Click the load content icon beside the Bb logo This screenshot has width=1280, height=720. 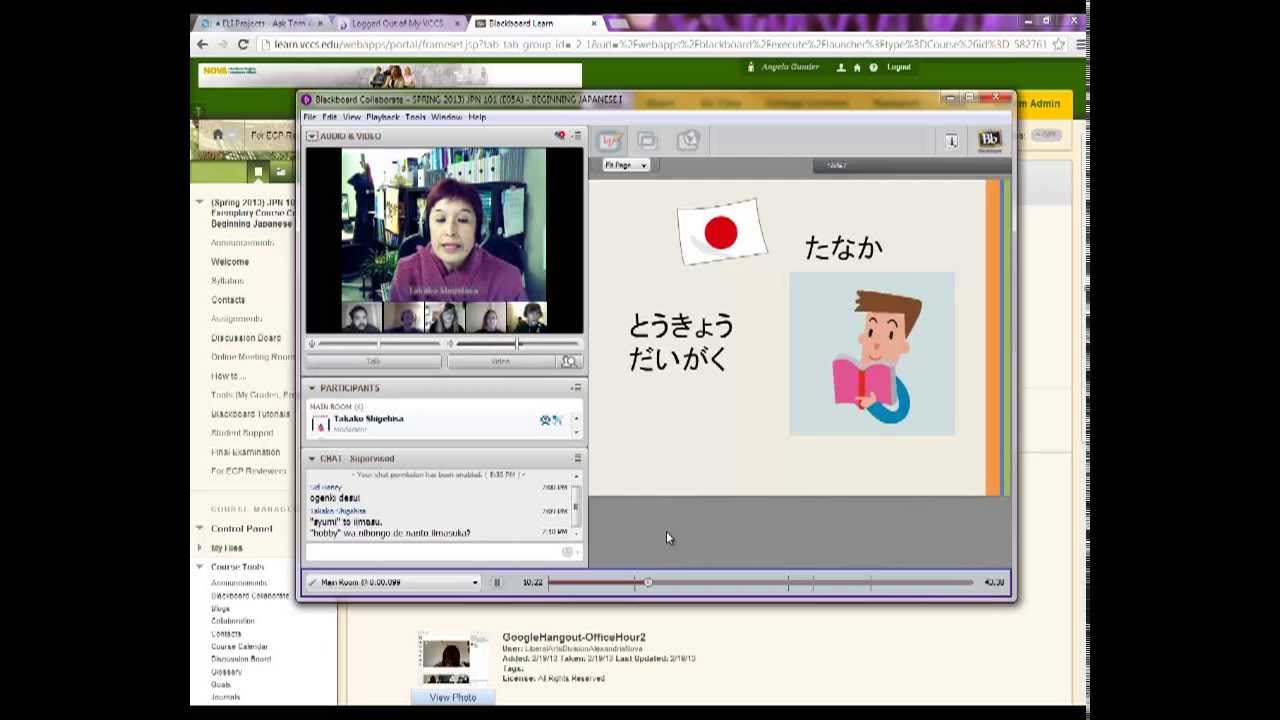coord(951,141)
